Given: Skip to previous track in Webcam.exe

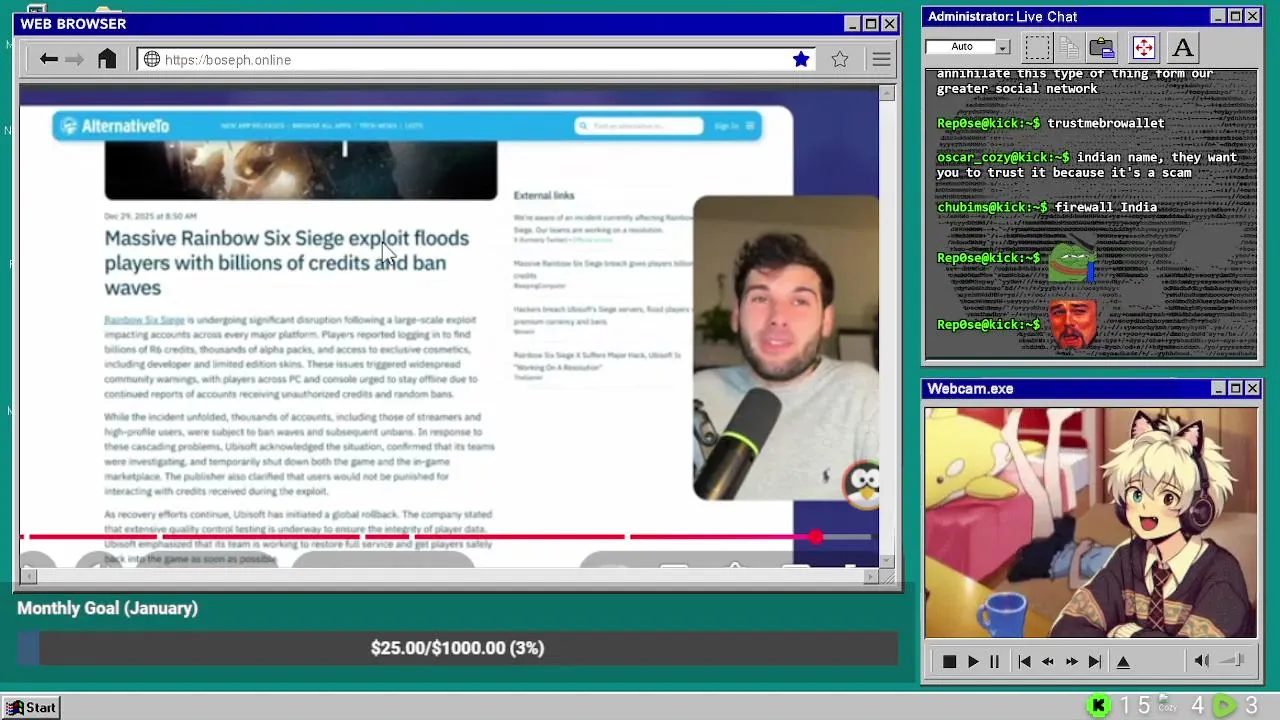Looking at the screenshot, I should pos(1024,661).
